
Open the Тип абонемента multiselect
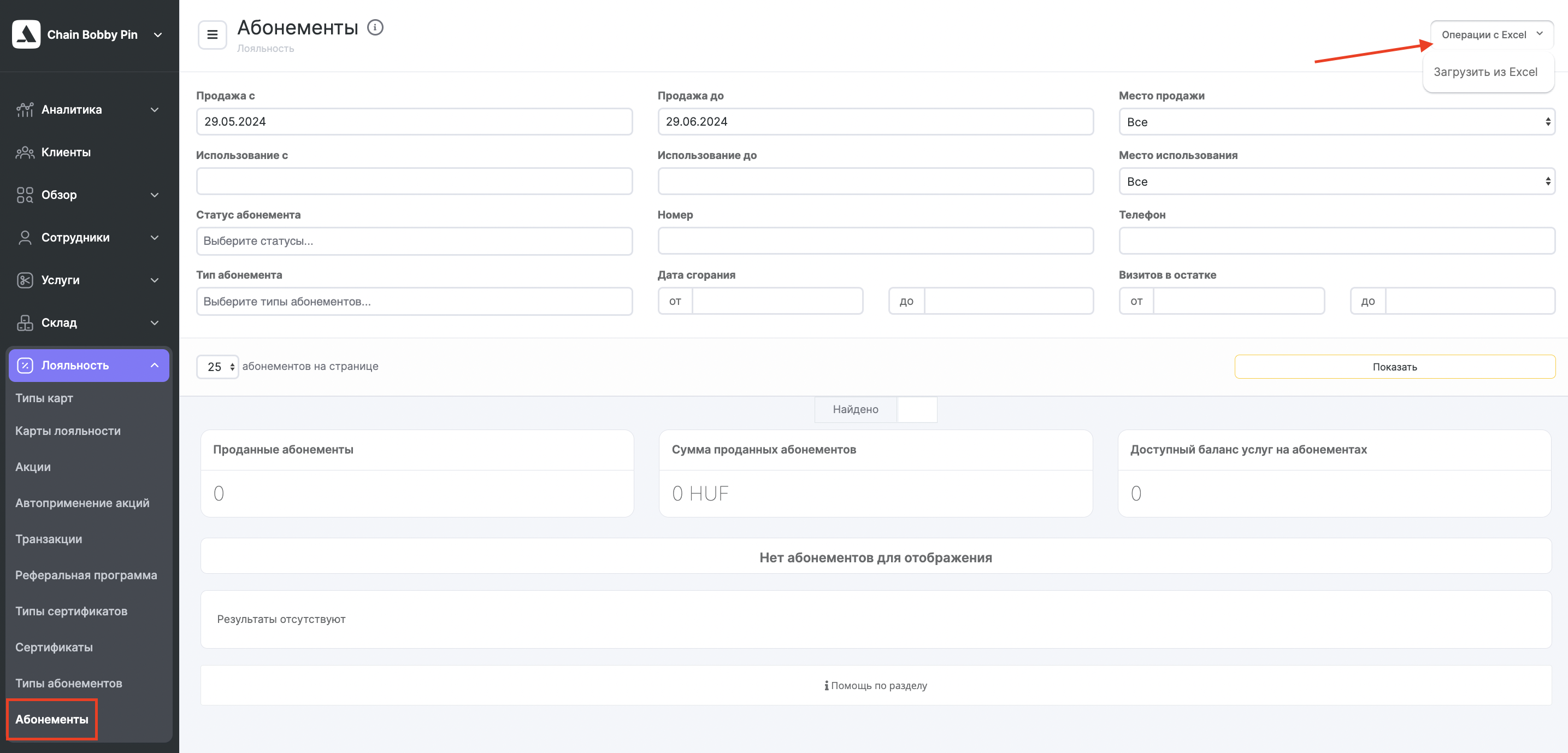414,301
